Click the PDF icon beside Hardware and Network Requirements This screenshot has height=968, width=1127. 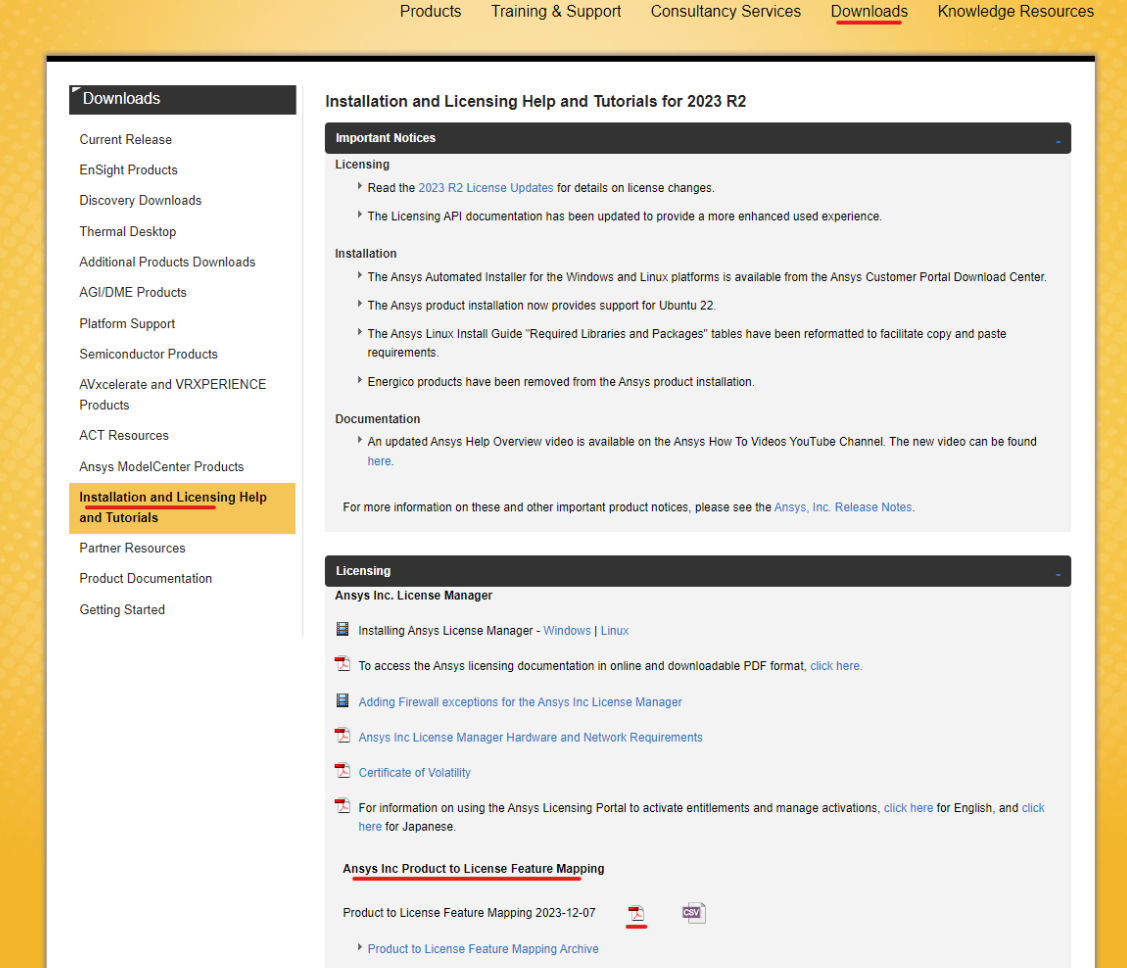click(x=343, y=736)
